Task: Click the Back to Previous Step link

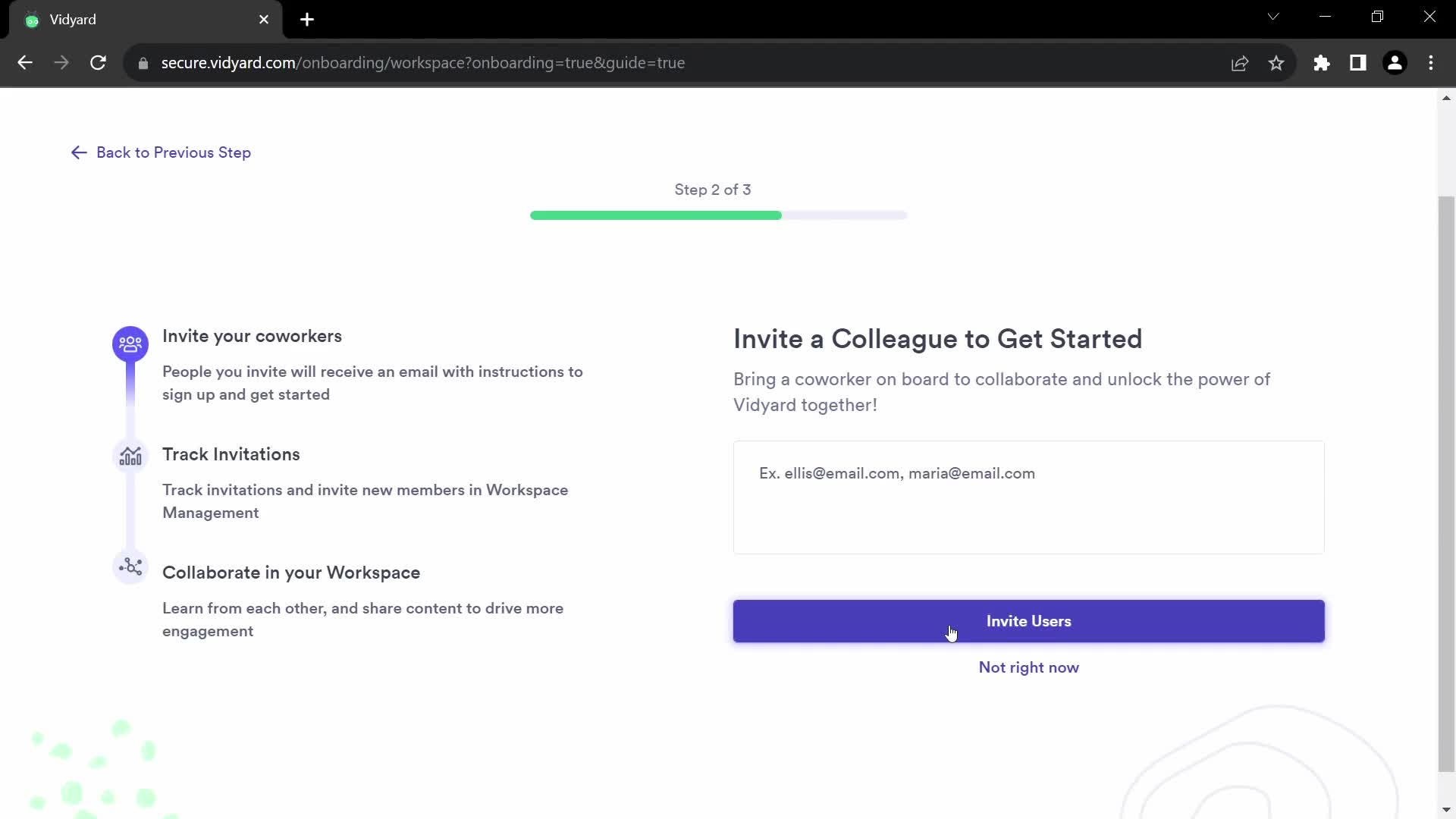Action: tap(160, 152)
